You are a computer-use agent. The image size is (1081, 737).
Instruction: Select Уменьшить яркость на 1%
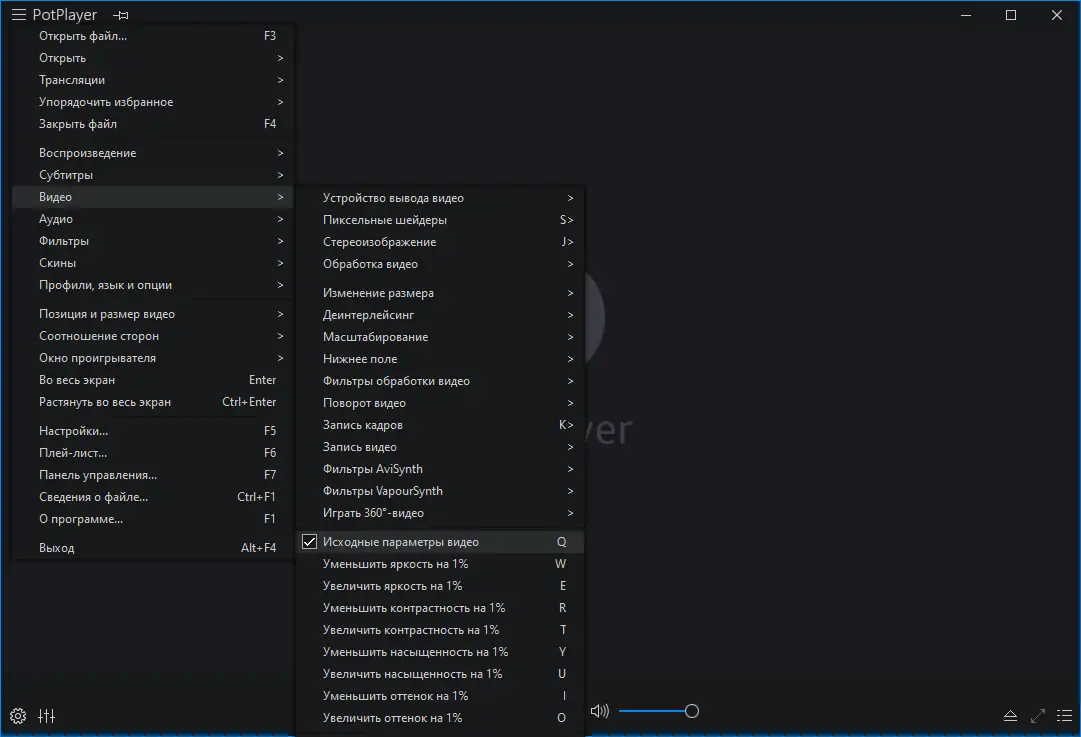(440, 564)
